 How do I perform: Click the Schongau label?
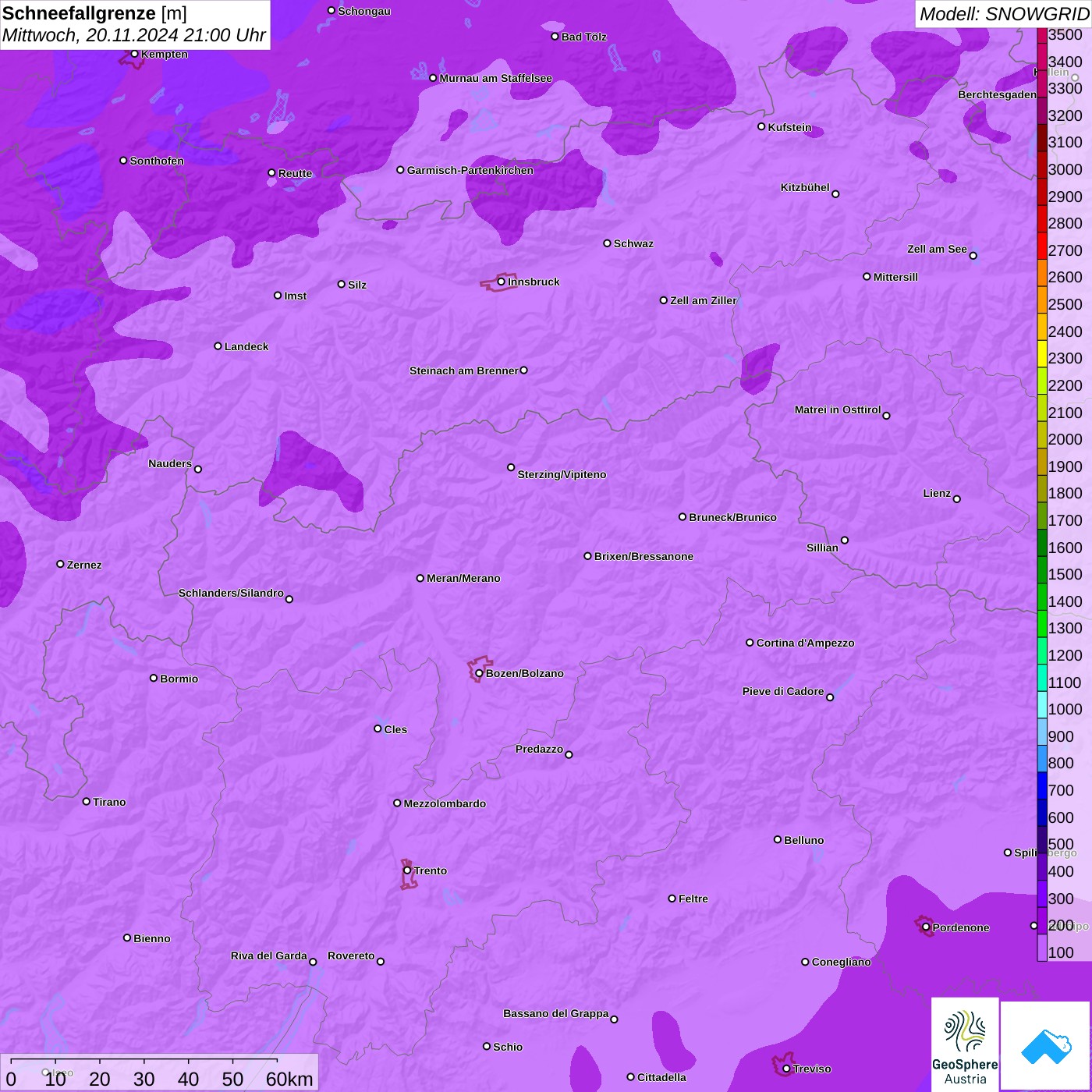point(364,11)
